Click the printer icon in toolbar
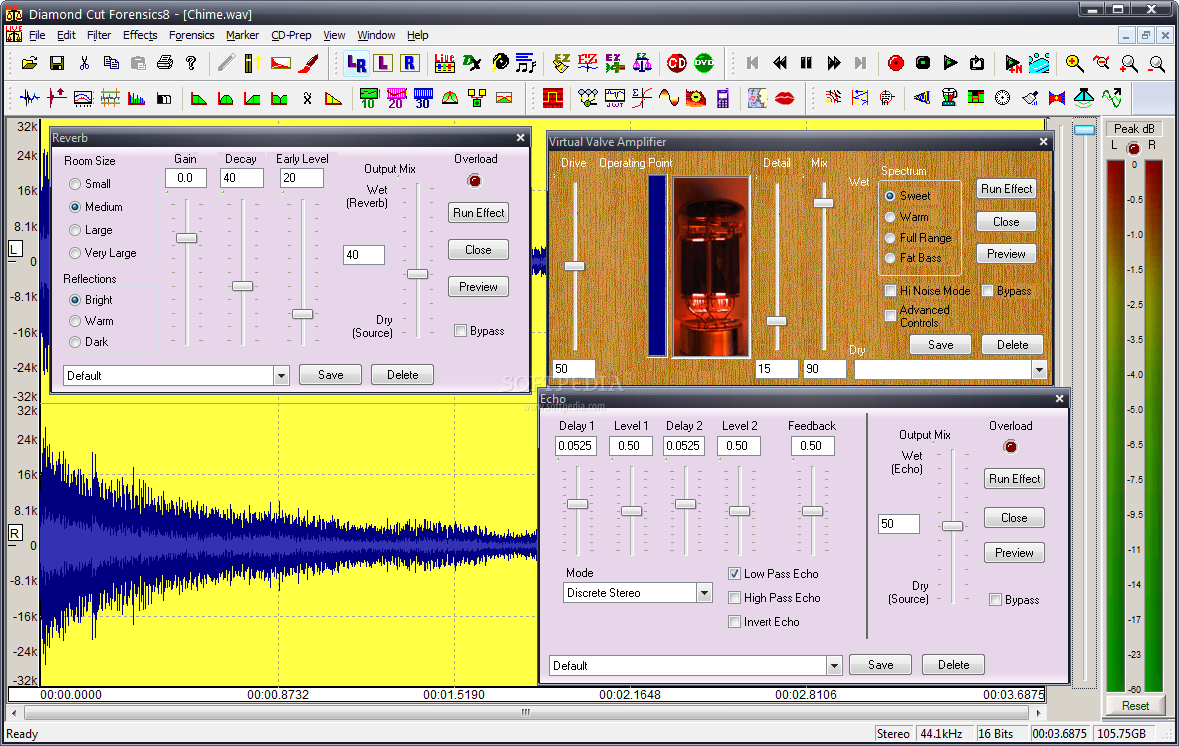This screenshot has height=746, width=1179. [165, 63]
